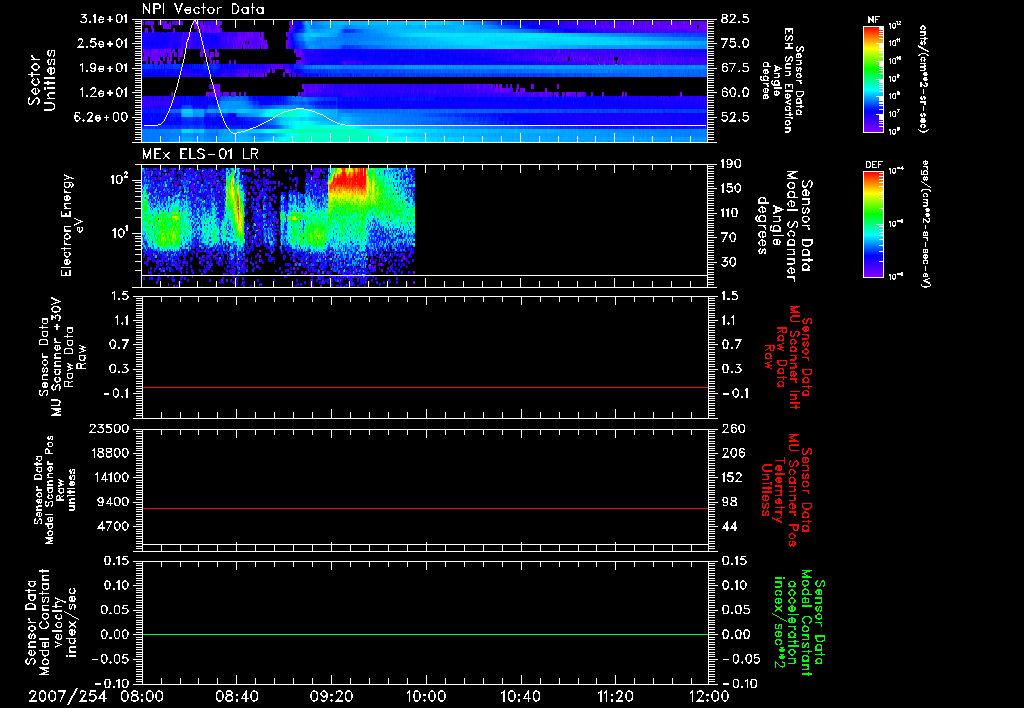
Task: Click the Model Scanner Pos Raw unitless label
Action: point(55,490)
